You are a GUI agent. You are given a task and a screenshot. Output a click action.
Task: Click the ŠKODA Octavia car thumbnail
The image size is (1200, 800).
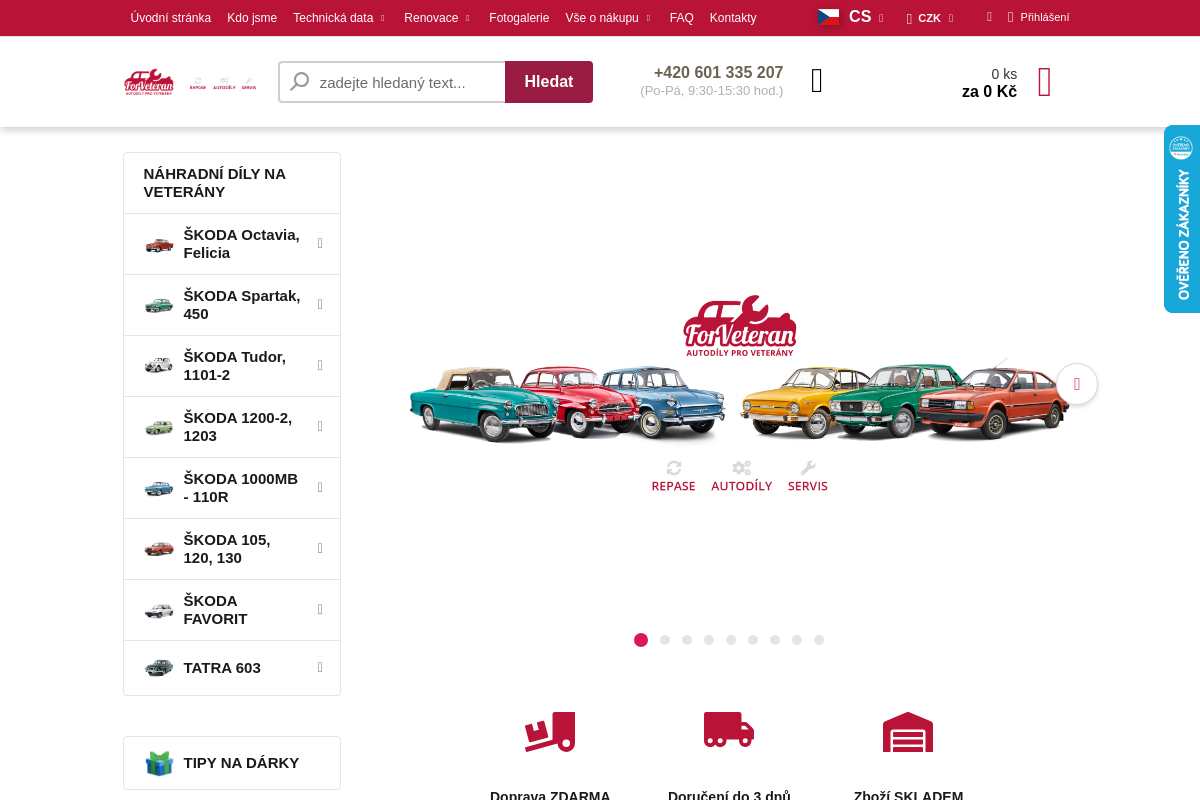pyautogui.click(x=159, y=244)
